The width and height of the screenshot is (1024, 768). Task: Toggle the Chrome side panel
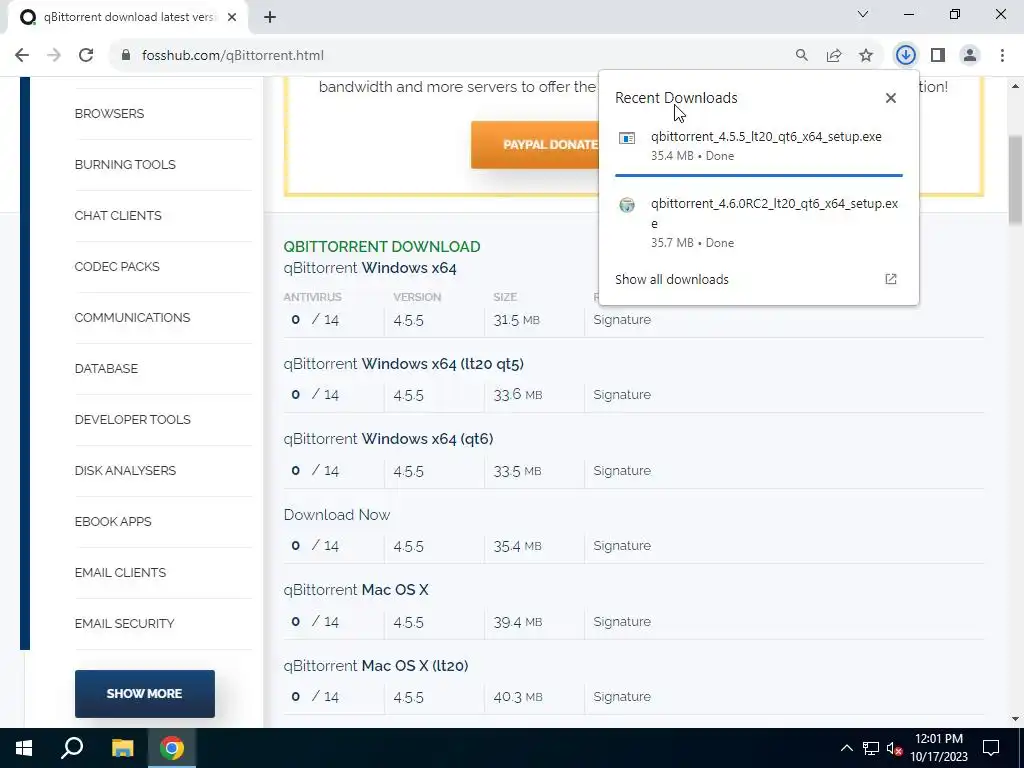tap(938, 56)
